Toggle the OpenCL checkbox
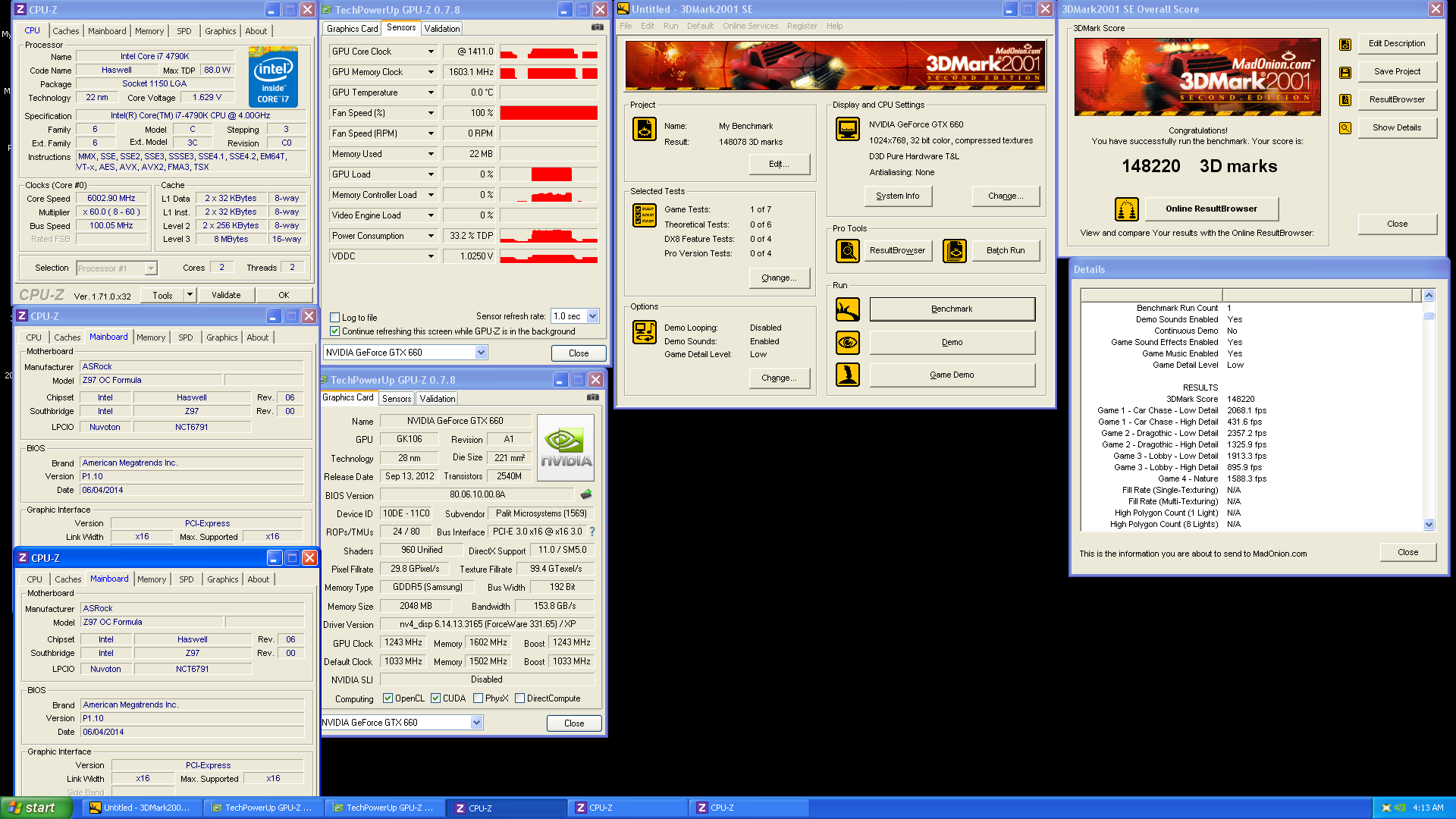The image size is (1456, 819). [x=388, y=698]
